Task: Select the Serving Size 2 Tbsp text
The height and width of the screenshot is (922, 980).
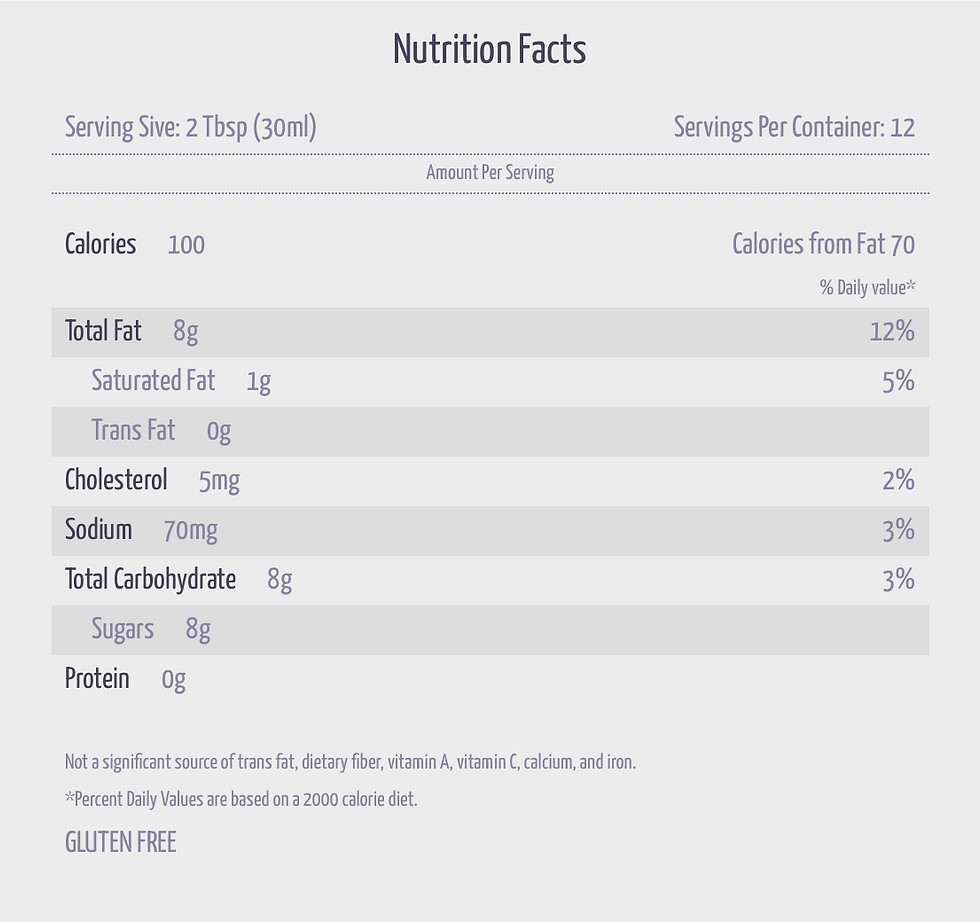Action: (x=191, y=127)
